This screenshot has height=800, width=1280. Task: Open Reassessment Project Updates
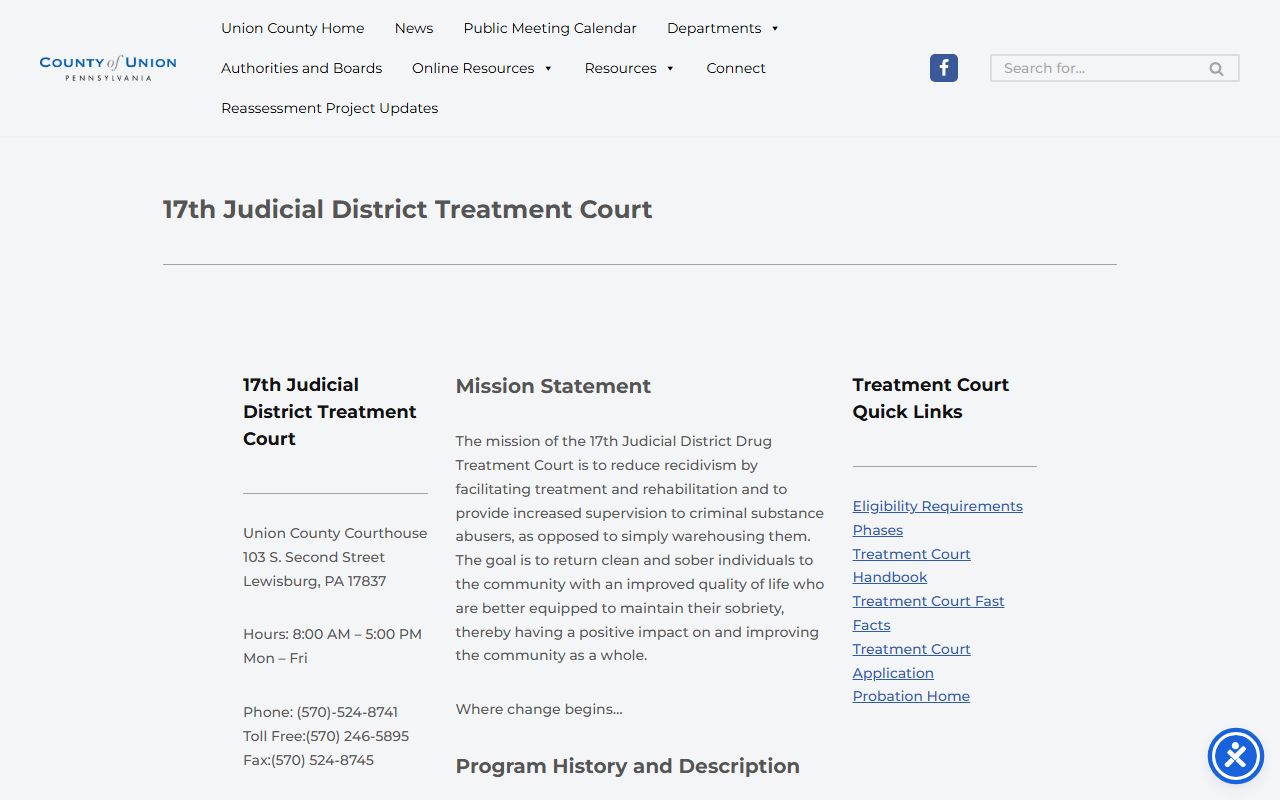point(330,108)
